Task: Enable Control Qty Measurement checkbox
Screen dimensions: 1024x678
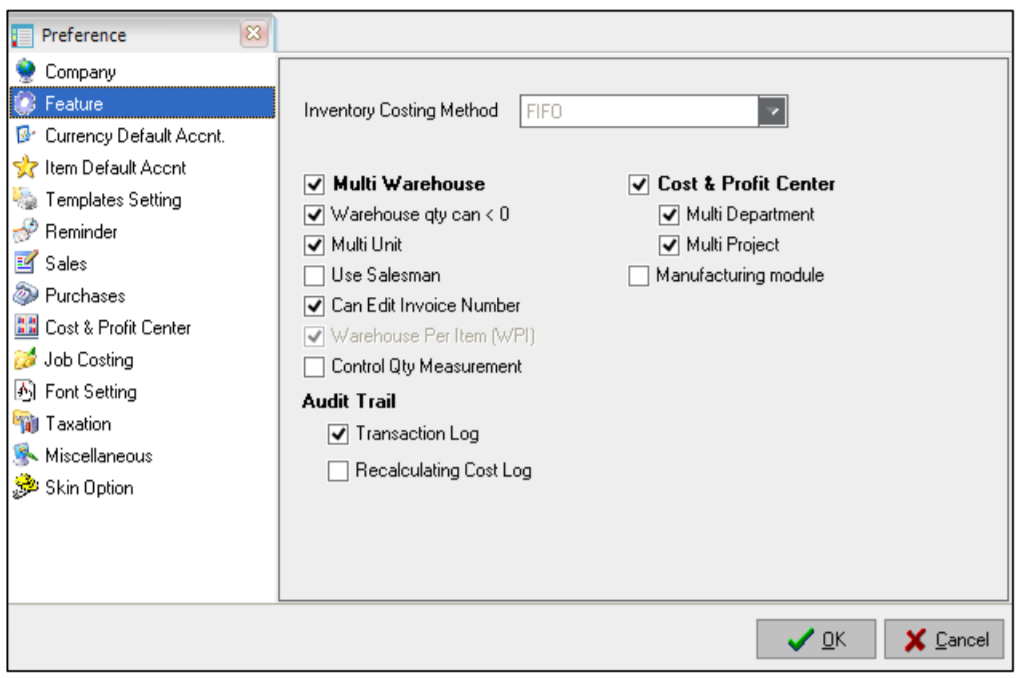Action: point(314,366)
